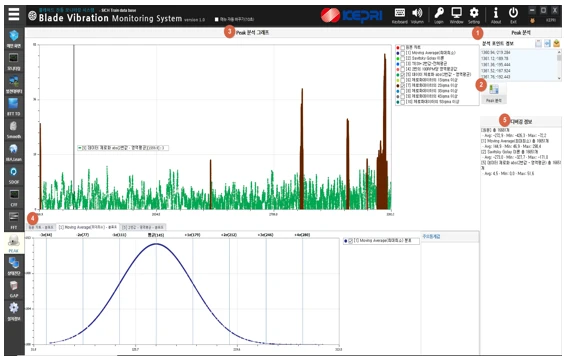Viewport: 568px width, 363px height.
Task: Toggle the [6] 1Sigma legend checkbox
Action: coord(402,80)
